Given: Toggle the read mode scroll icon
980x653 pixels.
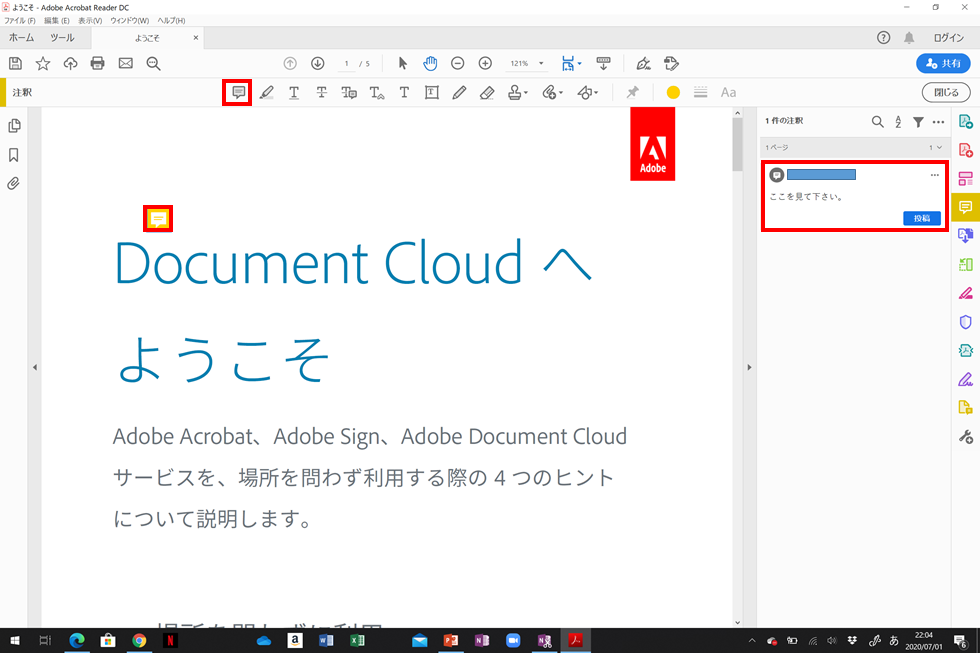Looking at the screenshot, I should click(x=603, y=63).
